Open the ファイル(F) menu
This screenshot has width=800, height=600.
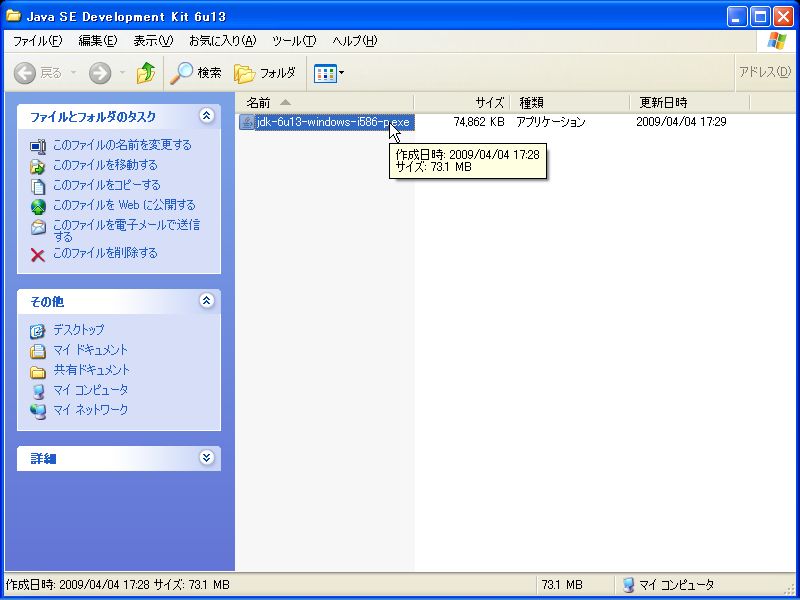pos(37,41)
